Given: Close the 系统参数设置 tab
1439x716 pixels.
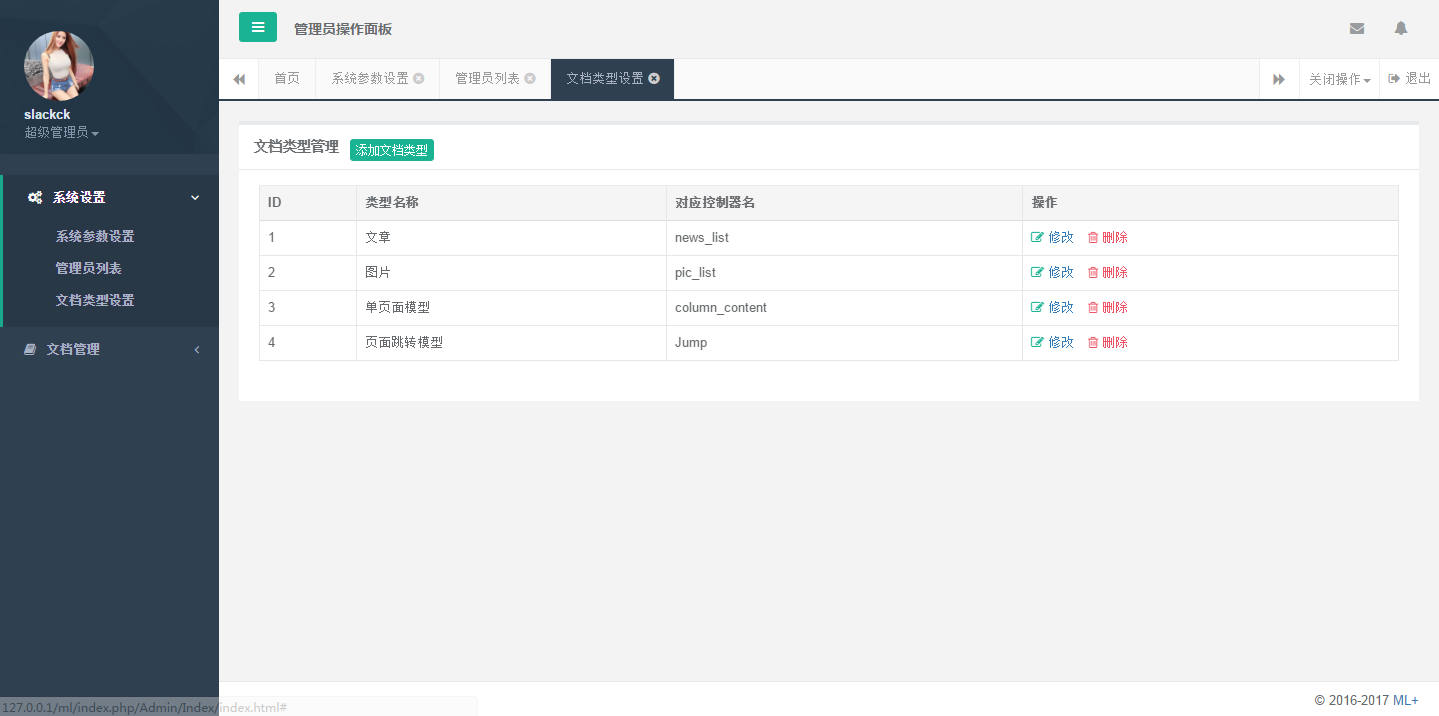Looking at the screenshot, I should (419, 79).
